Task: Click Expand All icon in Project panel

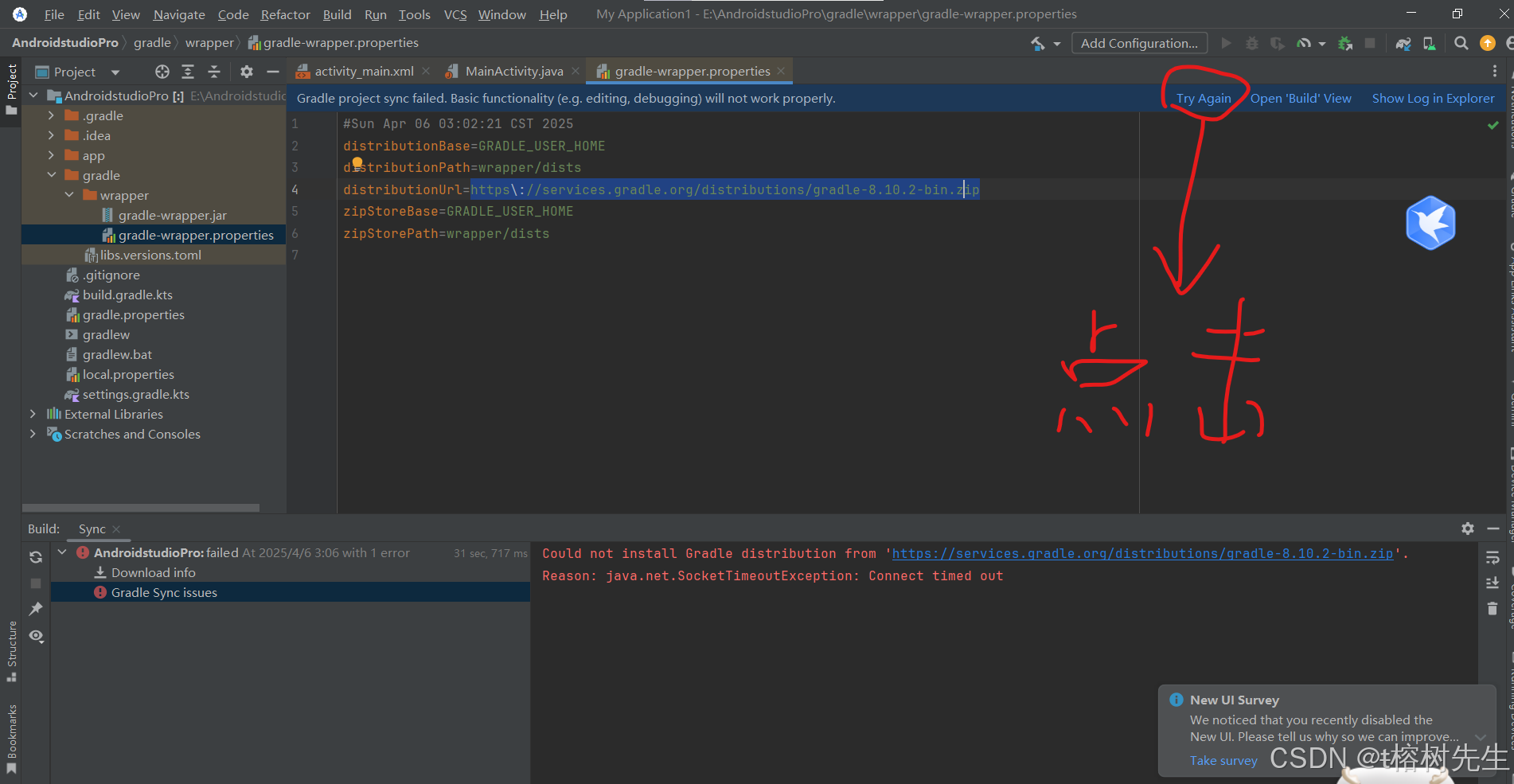Action: (188, 72)
